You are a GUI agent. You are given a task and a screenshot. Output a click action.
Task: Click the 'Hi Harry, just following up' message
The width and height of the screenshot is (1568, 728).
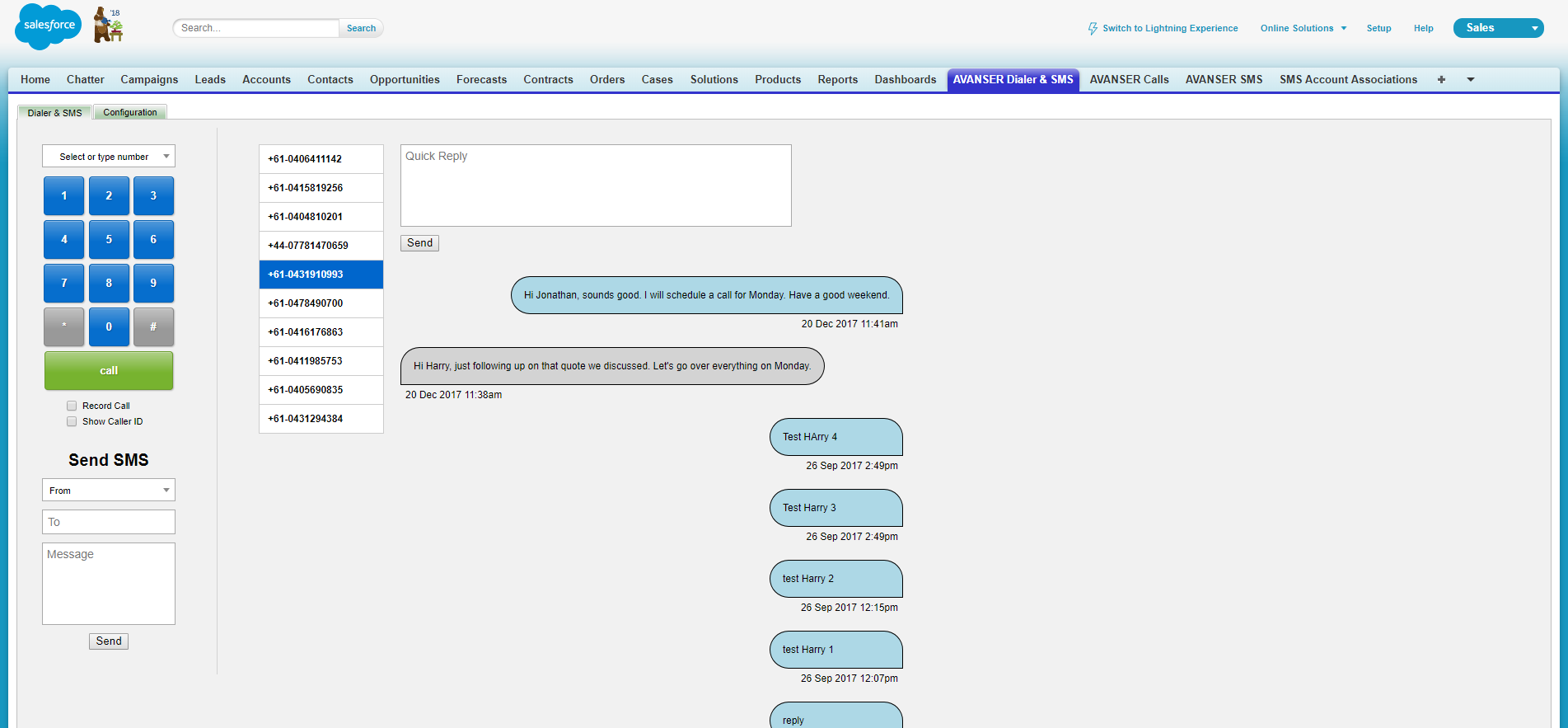612,366
